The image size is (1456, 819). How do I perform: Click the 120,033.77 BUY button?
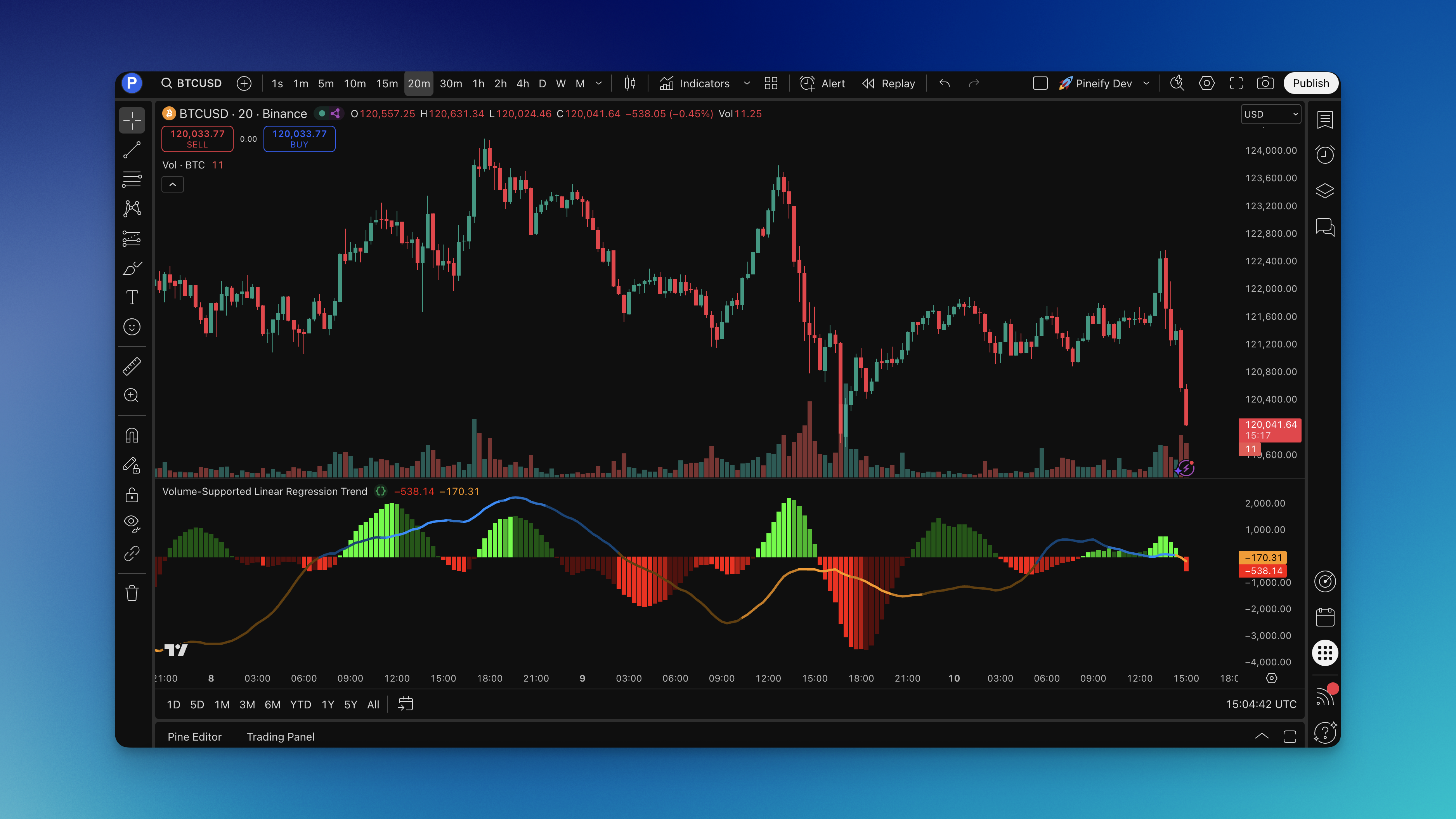[x=299, y=139]
